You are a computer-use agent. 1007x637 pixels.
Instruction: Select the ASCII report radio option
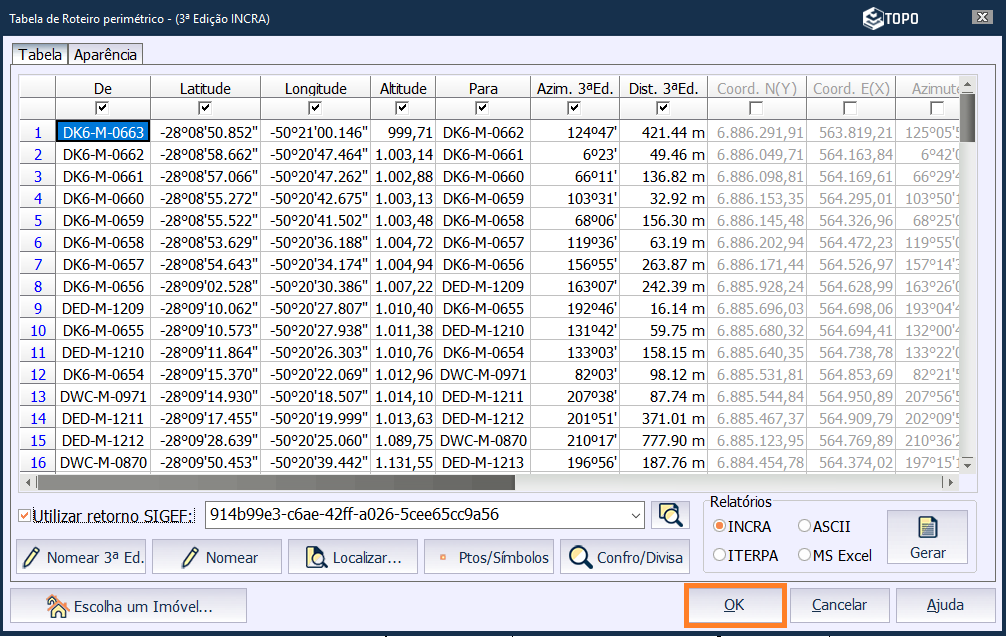[x=805, y=526]
